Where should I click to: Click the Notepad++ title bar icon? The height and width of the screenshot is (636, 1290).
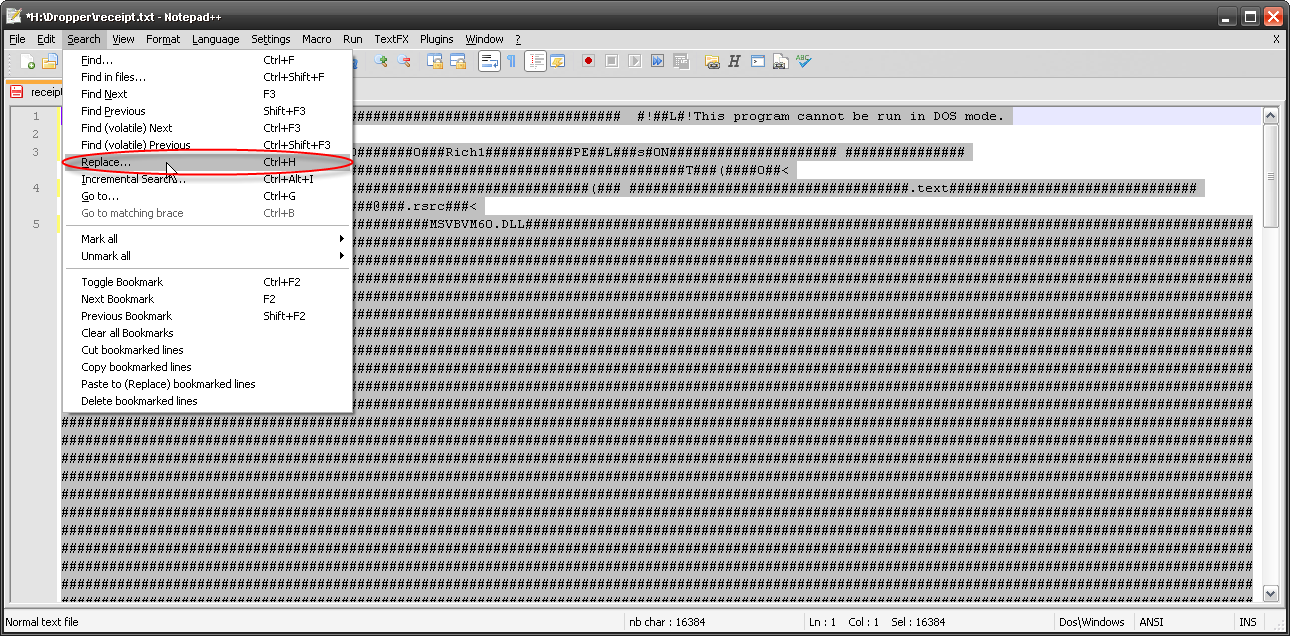14,16
